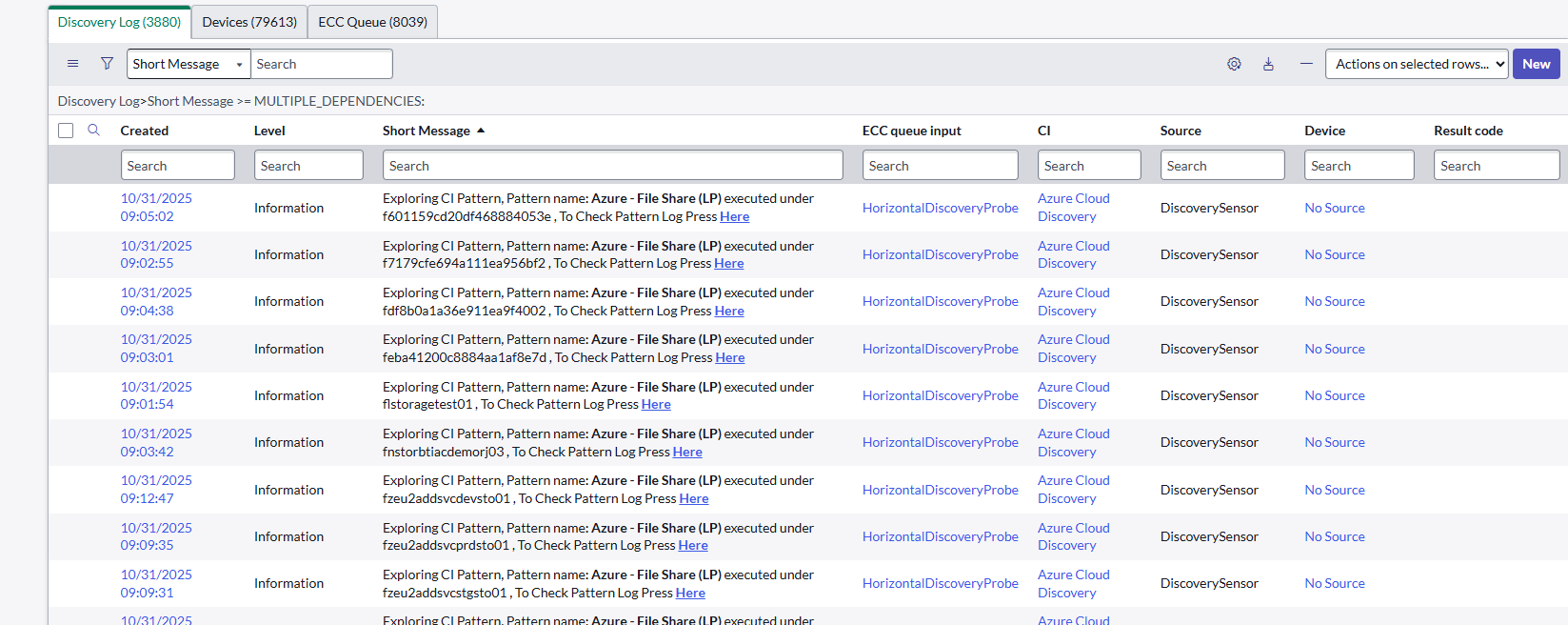Image resolution: width=1568 pixels, height=625 pixels.
Task: Click the column search magnifier icon
Action: click(93, 131)
